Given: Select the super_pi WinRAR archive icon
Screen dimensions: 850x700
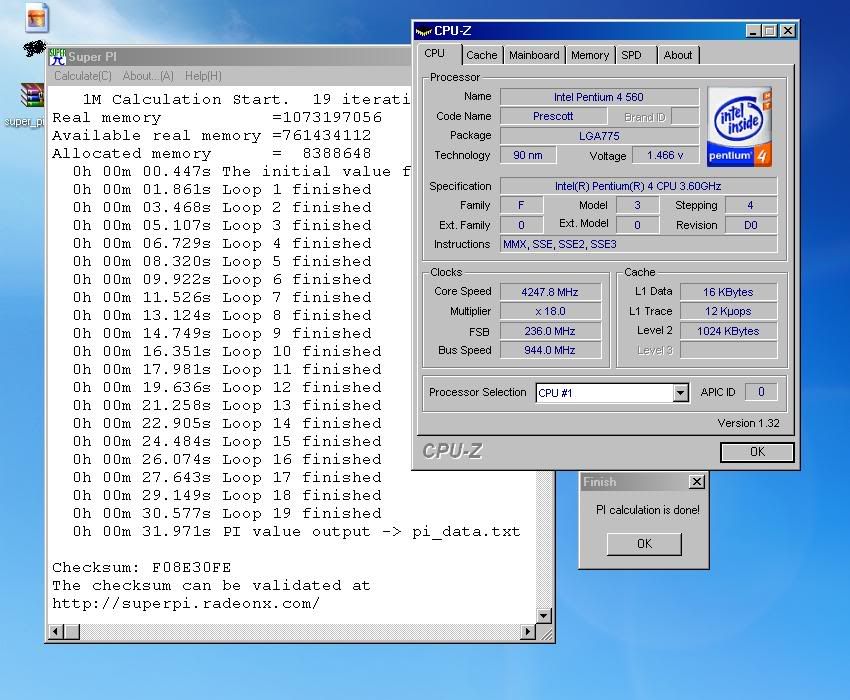Looking at the screenshot, I should [x=32, y=95].
